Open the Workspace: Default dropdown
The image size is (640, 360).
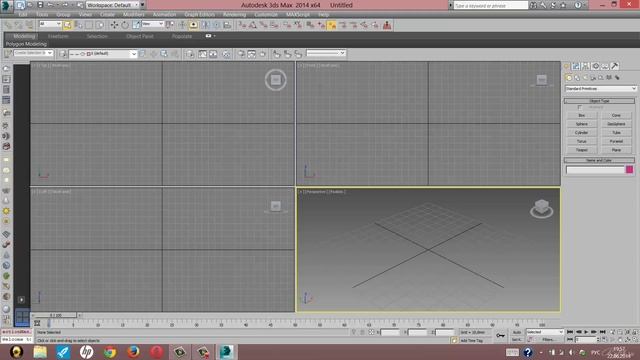tap(112, 5)
